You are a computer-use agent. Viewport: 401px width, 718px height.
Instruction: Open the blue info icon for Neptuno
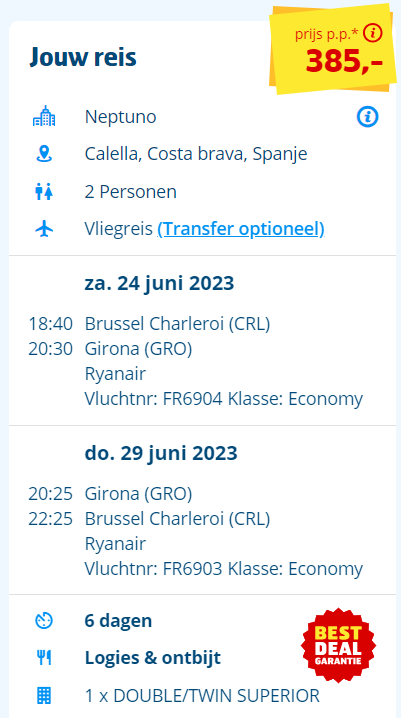pyautogui.click(x=368, y=117)
